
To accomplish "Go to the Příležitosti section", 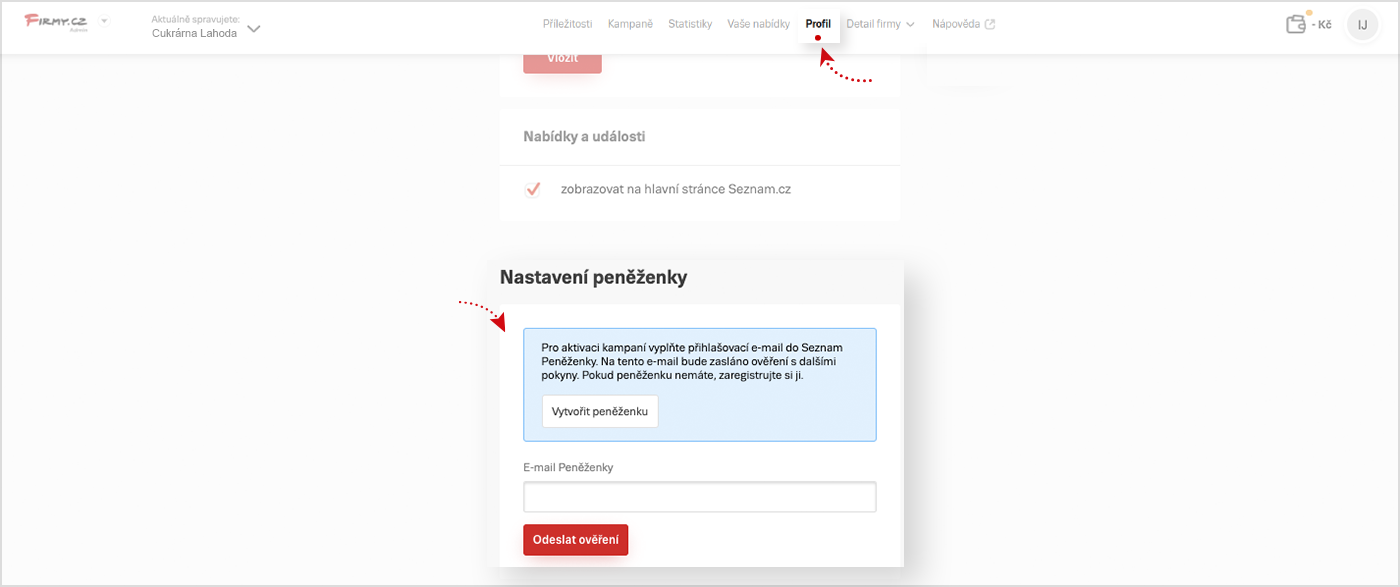I will 567,24.
